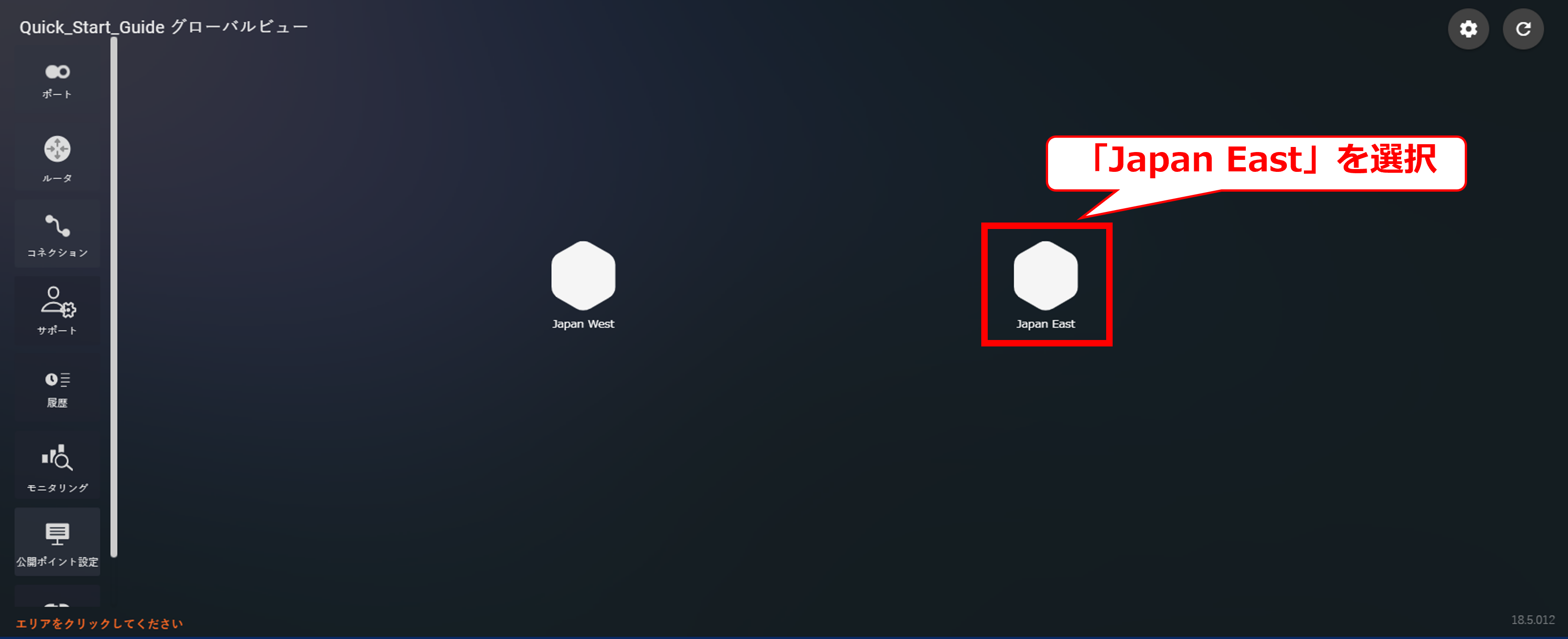This screenshot has width=1568, height=639.
Task: Select the Japan West hexagon area
Action: [583, 276]
